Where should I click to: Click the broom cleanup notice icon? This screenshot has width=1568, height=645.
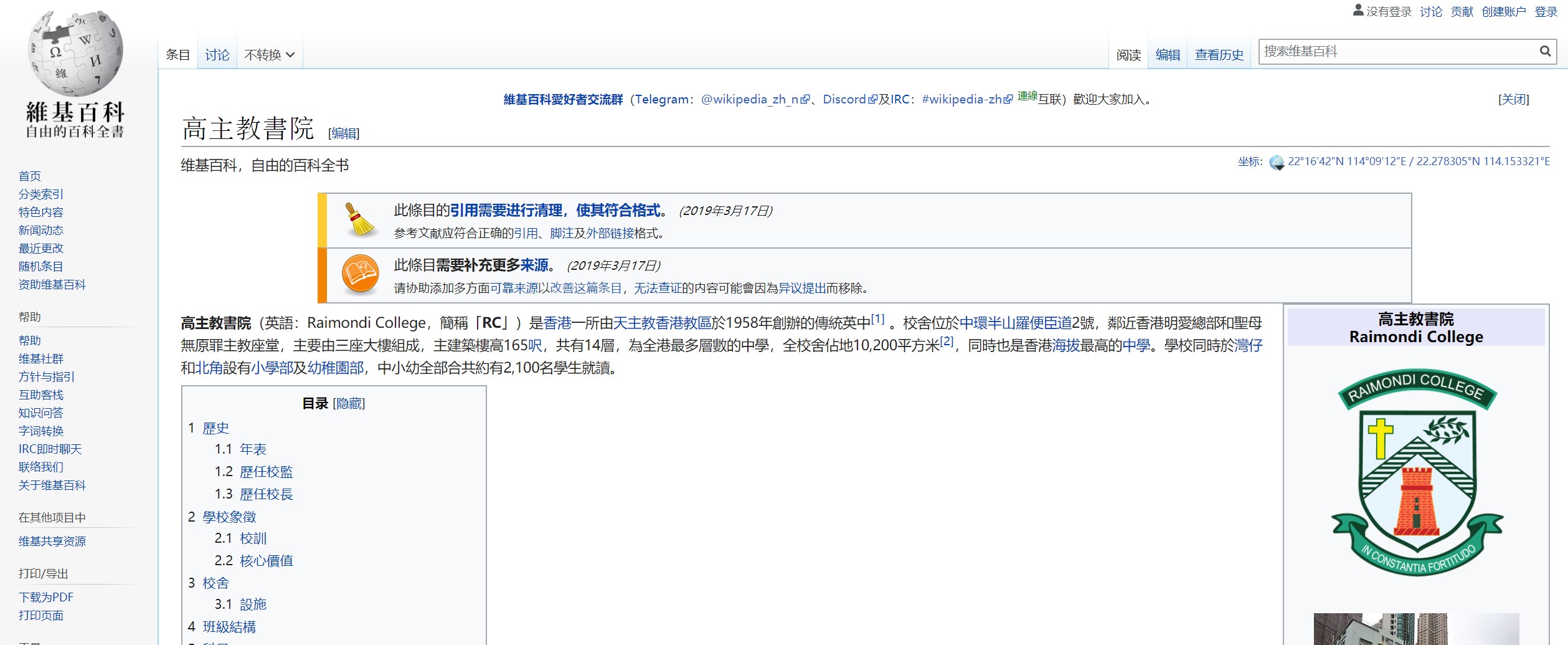coord(360,219)
